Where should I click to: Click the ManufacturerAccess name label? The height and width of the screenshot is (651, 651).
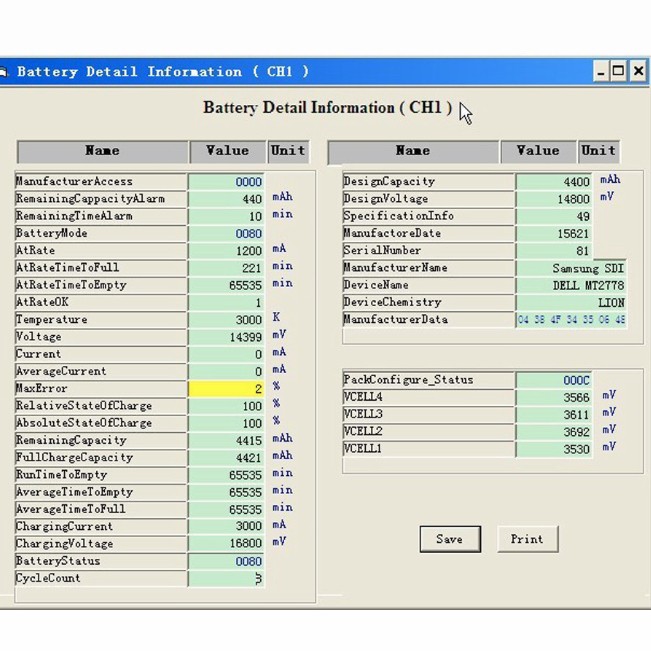click(101, 181)
